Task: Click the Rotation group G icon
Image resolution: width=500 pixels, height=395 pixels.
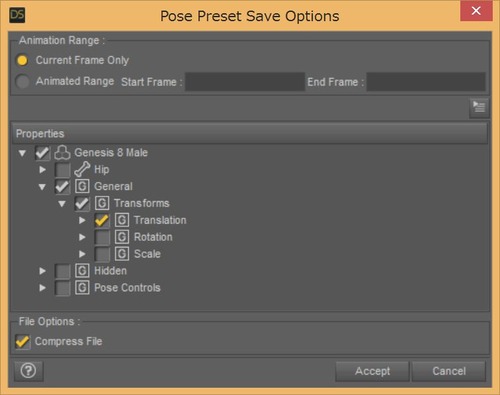Action: tap(122, 237)
